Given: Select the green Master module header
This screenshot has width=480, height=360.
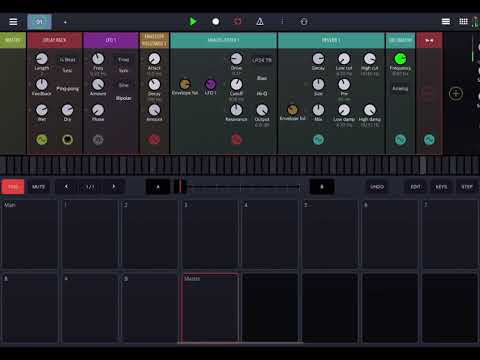Looking at the screenshot, I should pos(13,40).
